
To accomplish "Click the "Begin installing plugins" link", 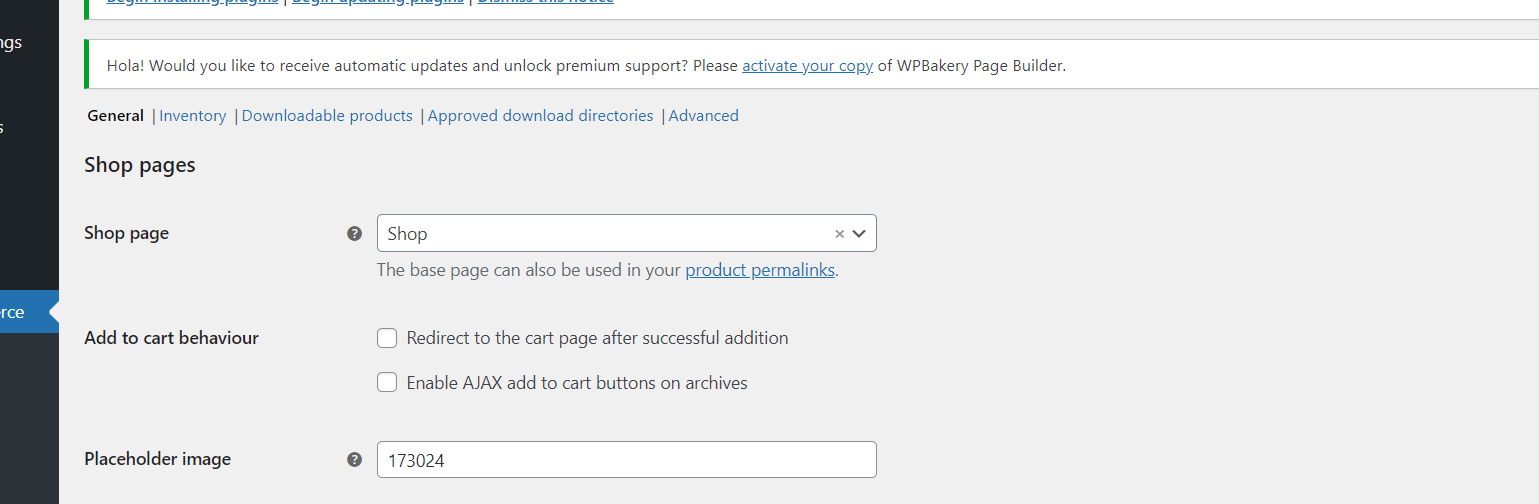I will [193, 2].
